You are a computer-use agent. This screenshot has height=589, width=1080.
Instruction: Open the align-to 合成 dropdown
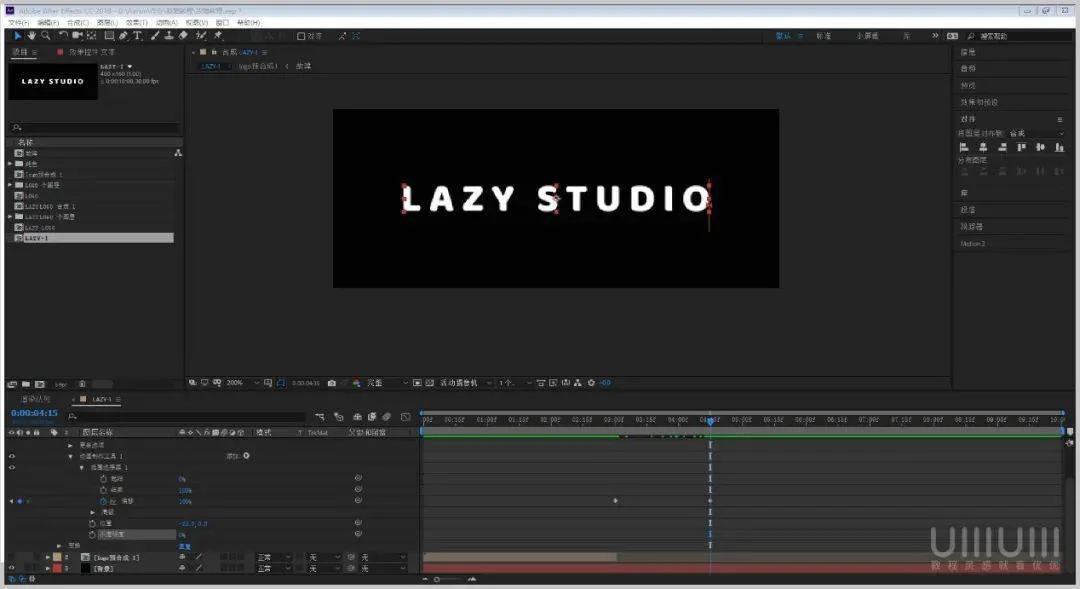click(x=1037, y=133)
